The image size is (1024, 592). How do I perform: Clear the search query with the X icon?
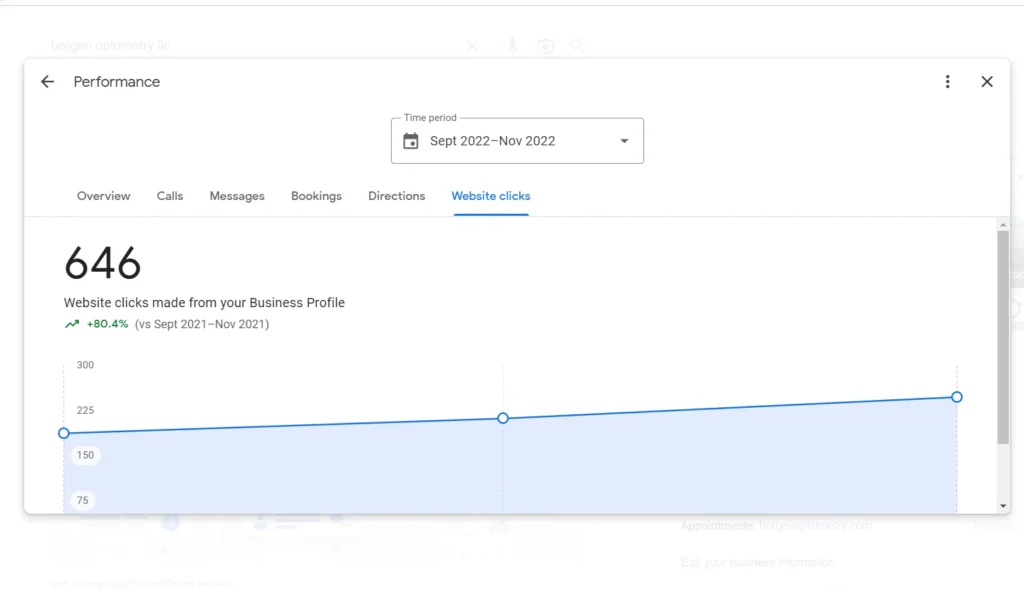472,45
